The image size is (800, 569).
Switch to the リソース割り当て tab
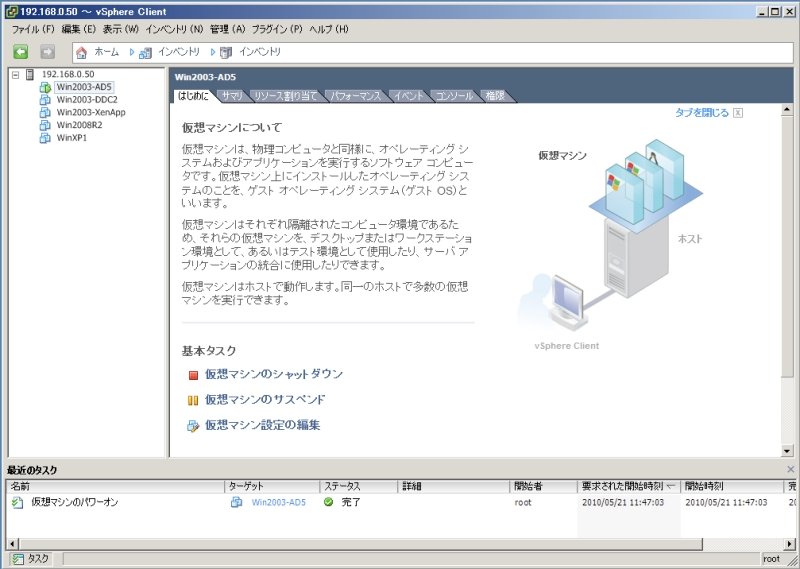(x=286, y=95)
